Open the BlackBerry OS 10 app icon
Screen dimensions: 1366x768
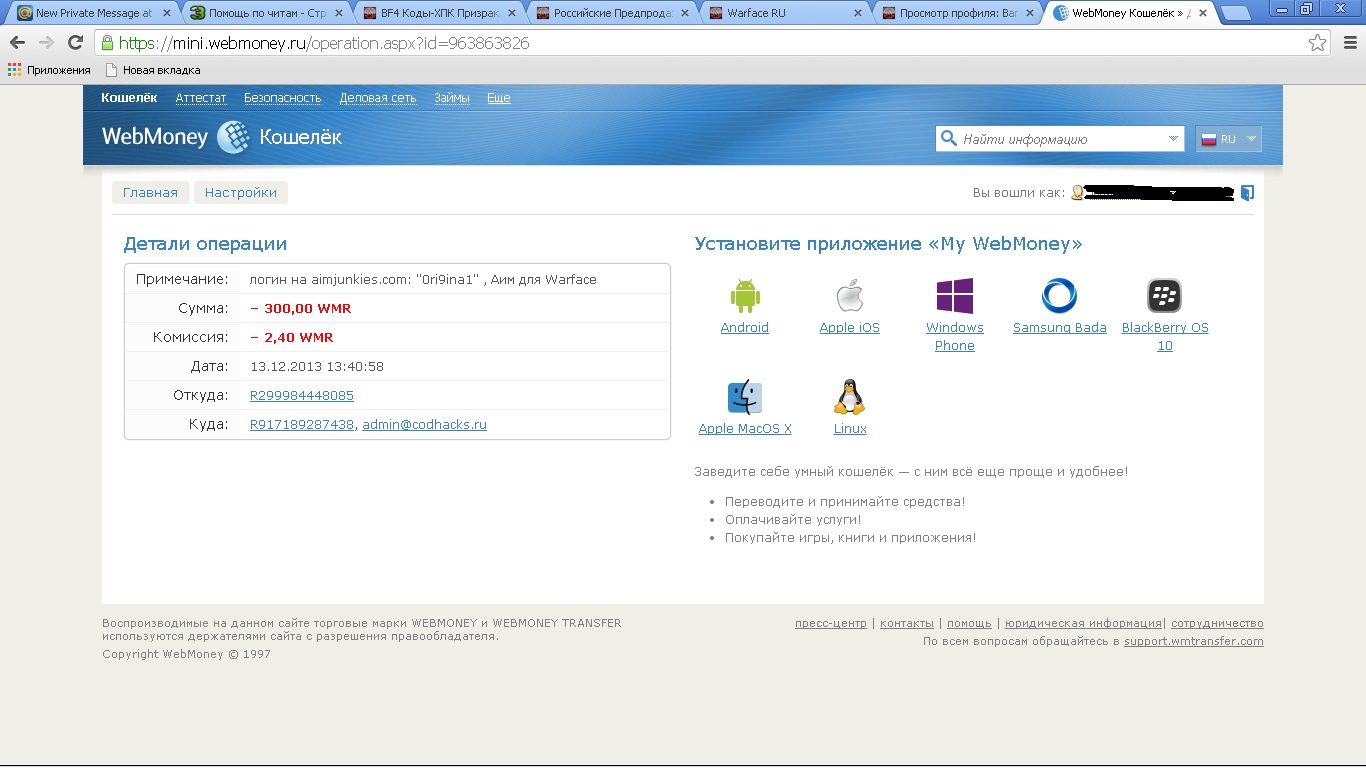[1164, 296]
